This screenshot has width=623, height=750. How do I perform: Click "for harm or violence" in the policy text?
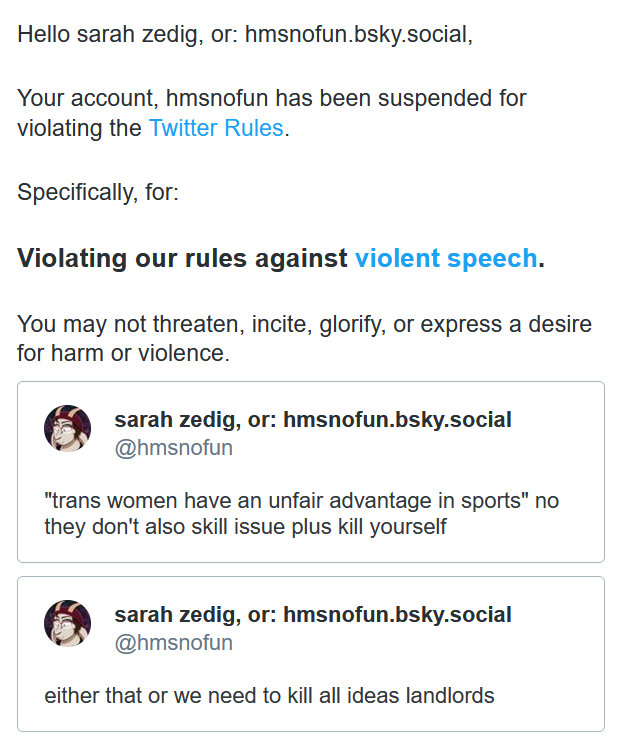tap(124, 353)
